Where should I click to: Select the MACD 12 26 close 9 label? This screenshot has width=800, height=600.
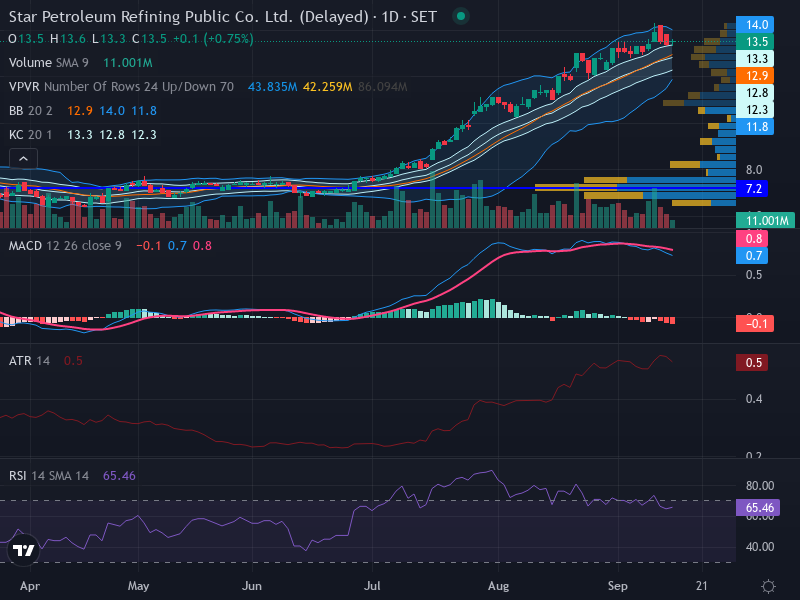click(x=65, y=246)
